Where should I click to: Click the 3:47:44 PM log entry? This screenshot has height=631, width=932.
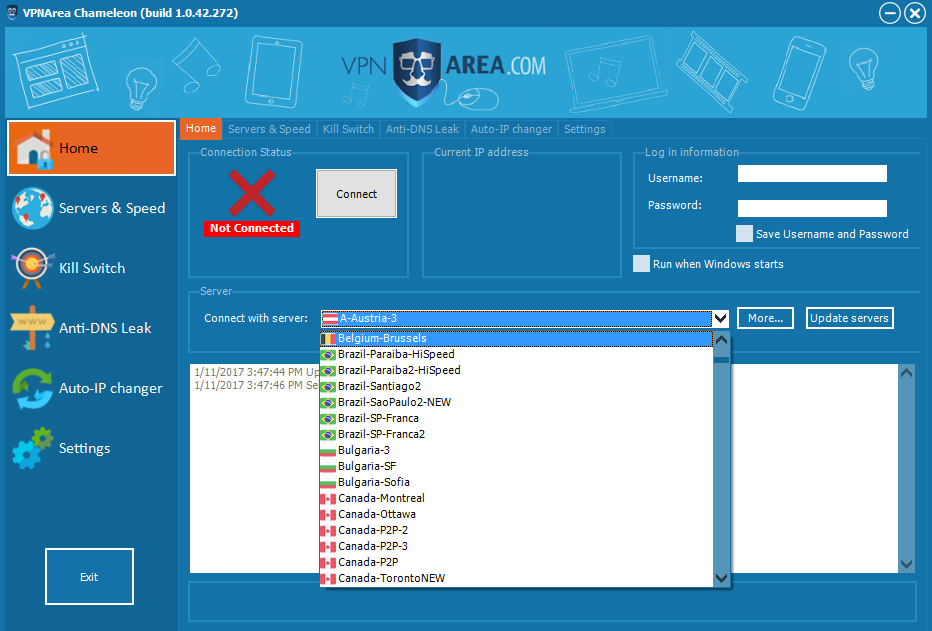tap(257, 372)
